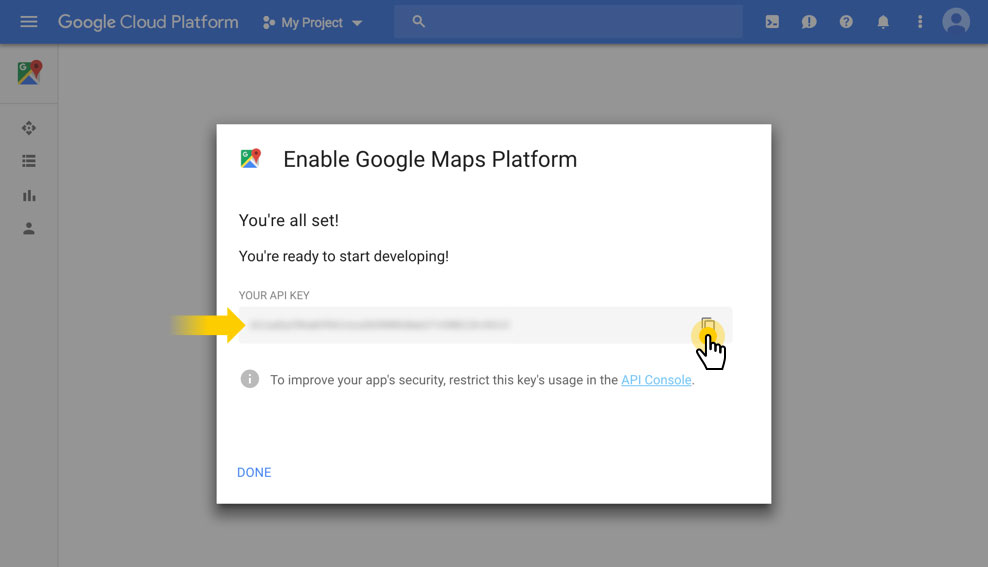Screen dimensions: 988x567
Task: Open the Metrics bar chart icon
Action: [29, 196]
